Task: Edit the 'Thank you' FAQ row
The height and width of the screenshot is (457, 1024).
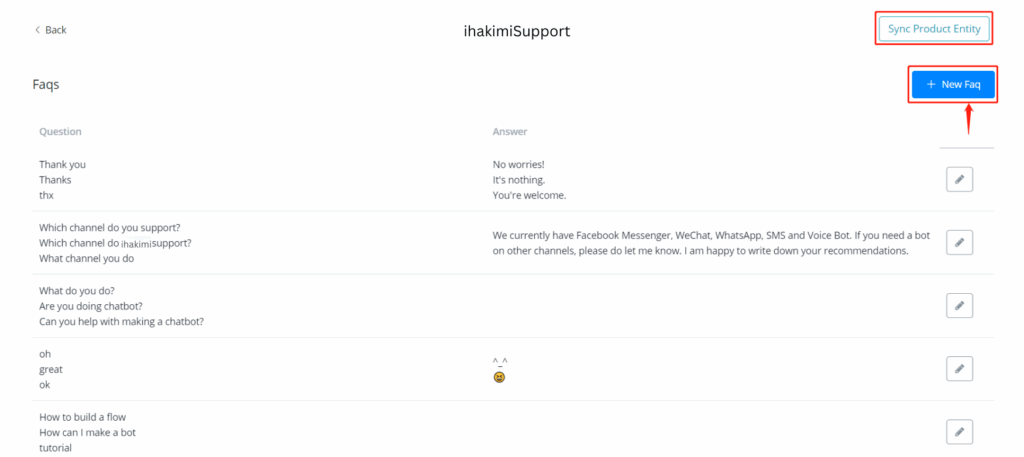Action: (959, 179)
